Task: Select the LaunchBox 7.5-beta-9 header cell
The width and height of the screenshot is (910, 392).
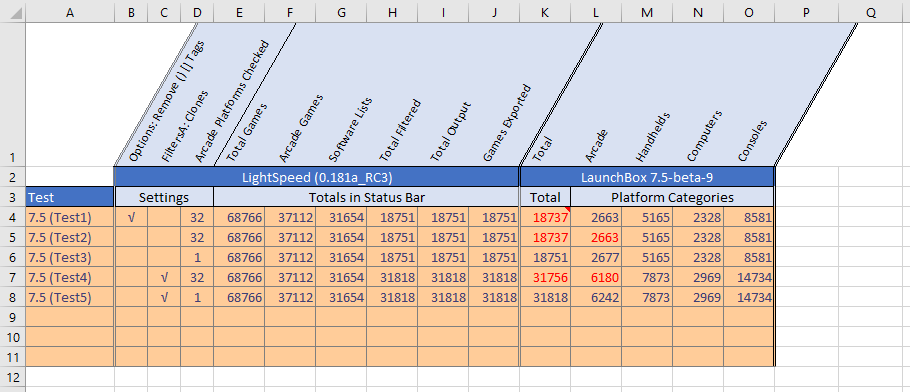Action: coord(647,177)
